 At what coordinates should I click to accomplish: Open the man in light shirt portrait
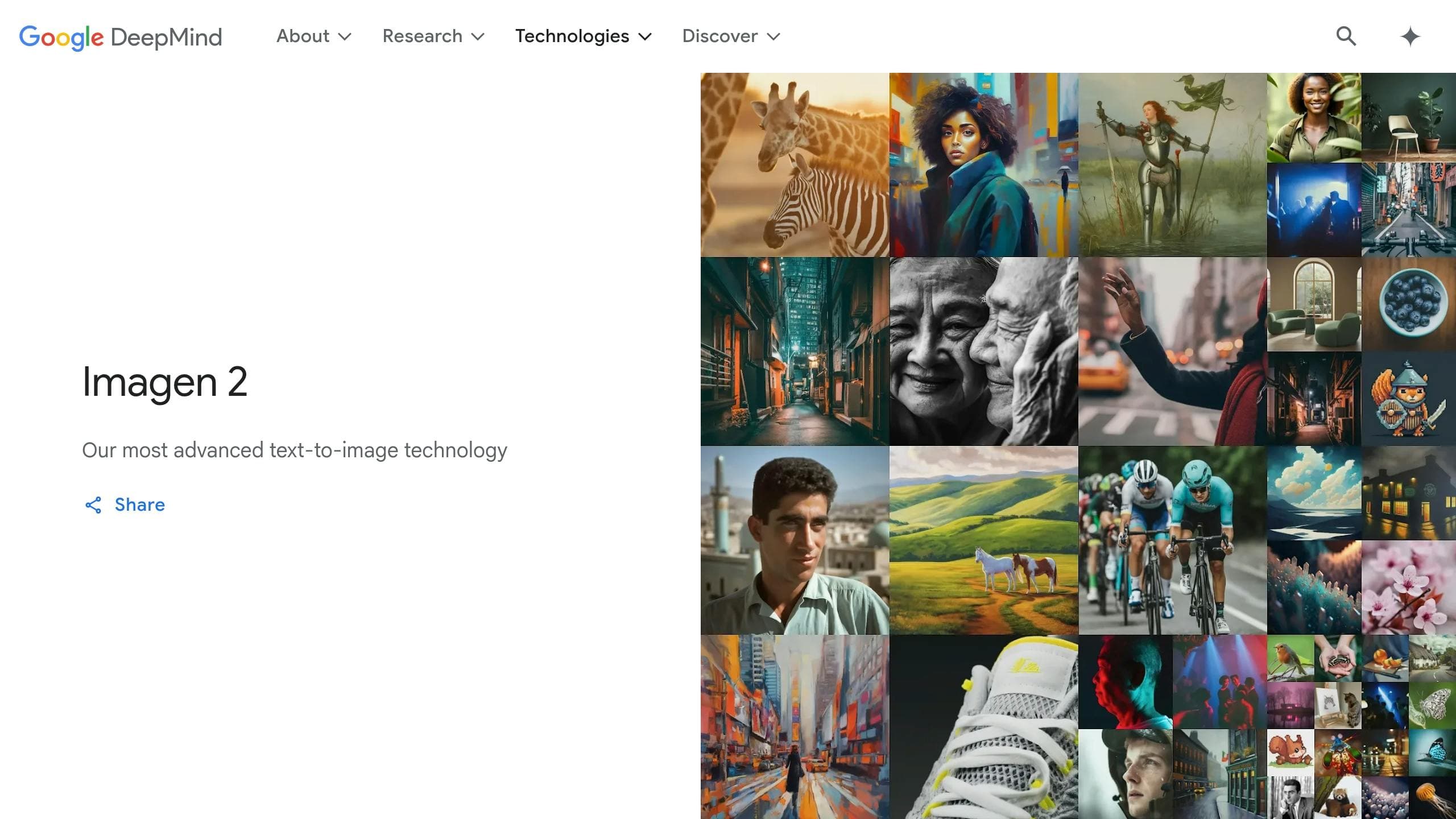[x=795, y=540]
